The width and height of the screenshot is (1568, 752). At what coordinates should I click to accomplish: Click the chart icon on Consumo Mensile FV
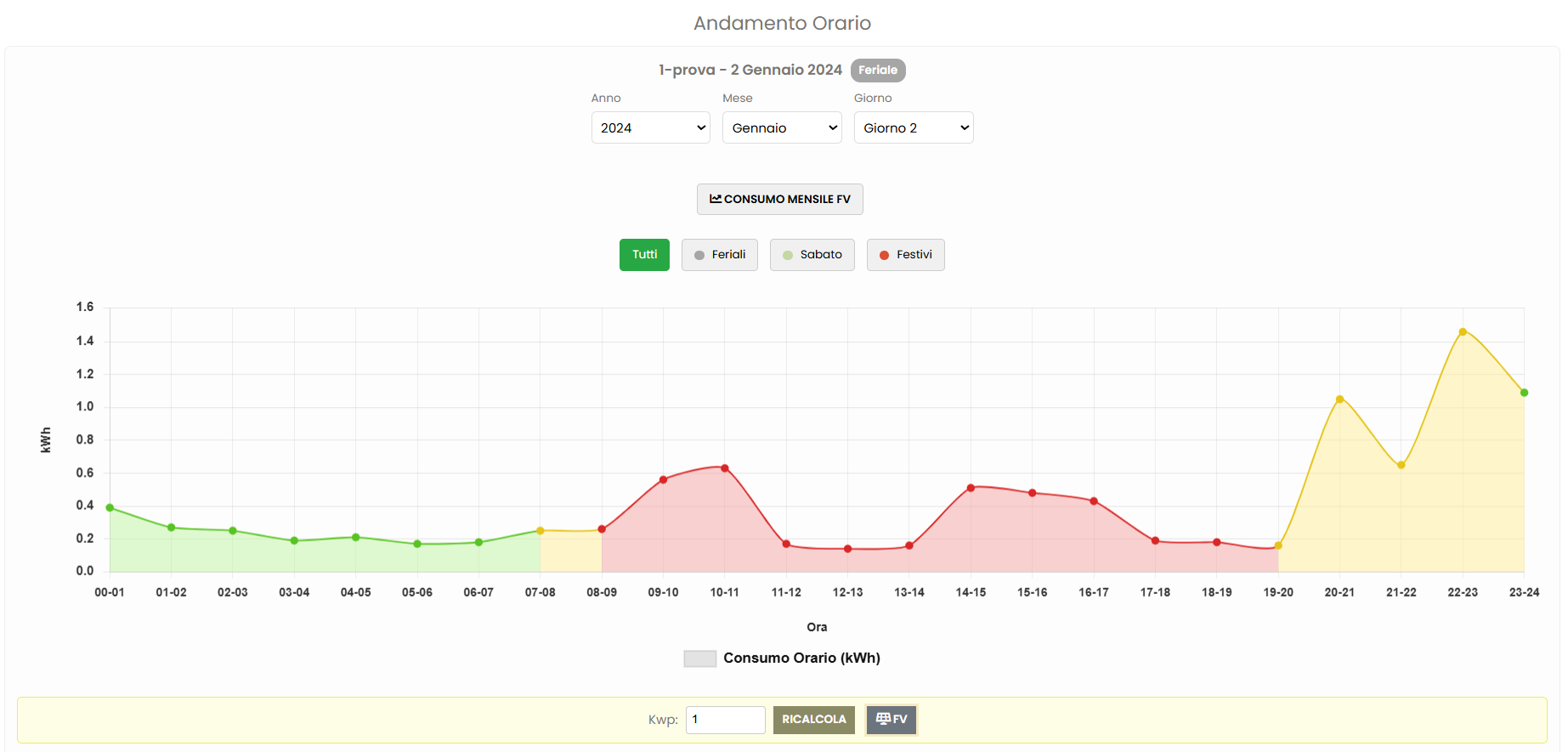coord(716,199)
